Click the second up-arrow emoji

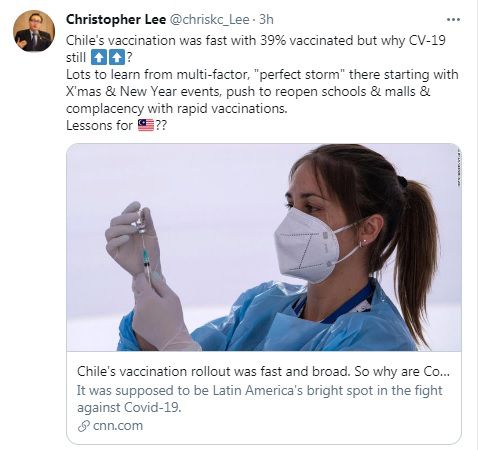click(117, 58)
